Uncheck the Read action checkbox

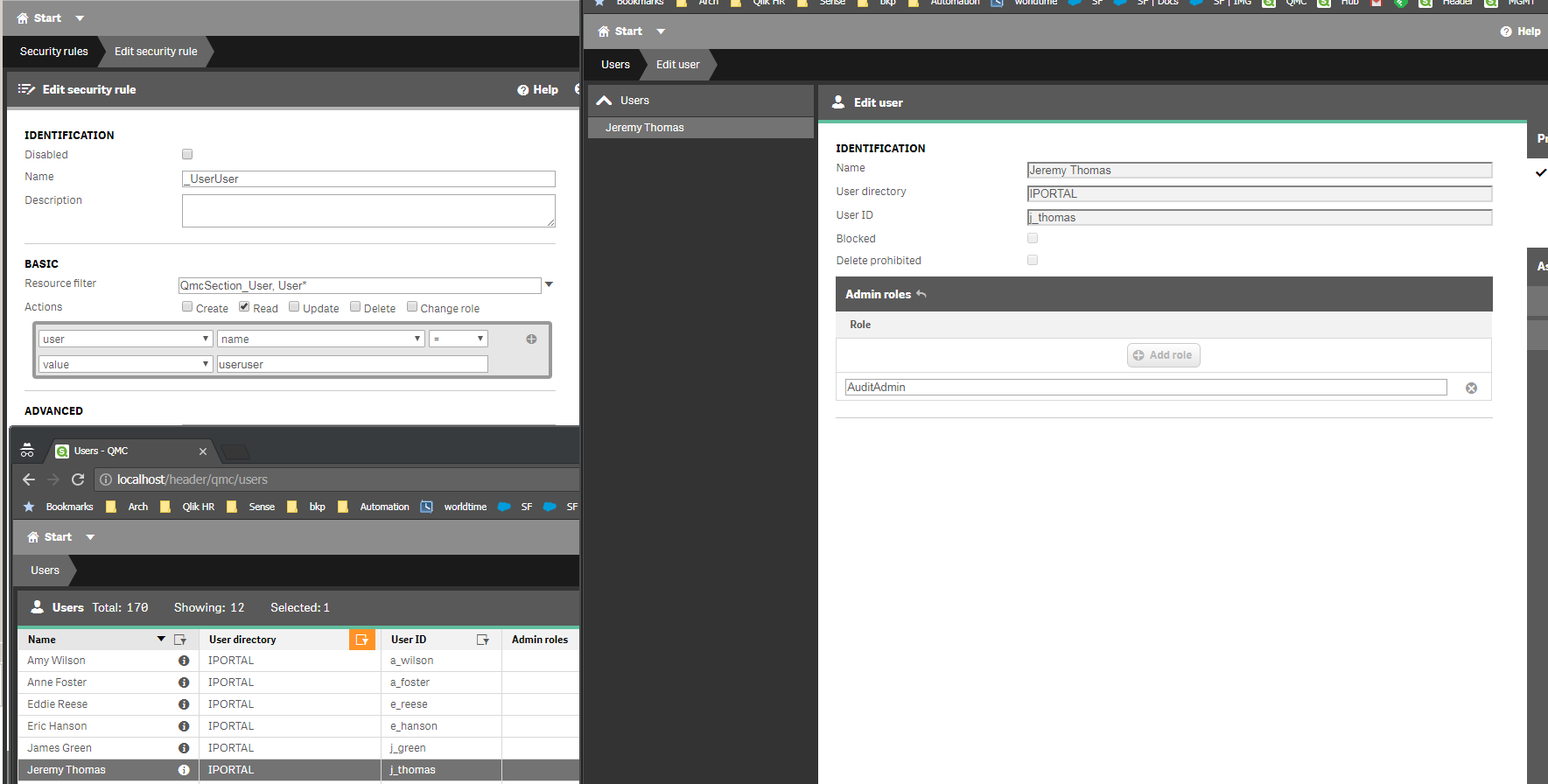(244, 307)
